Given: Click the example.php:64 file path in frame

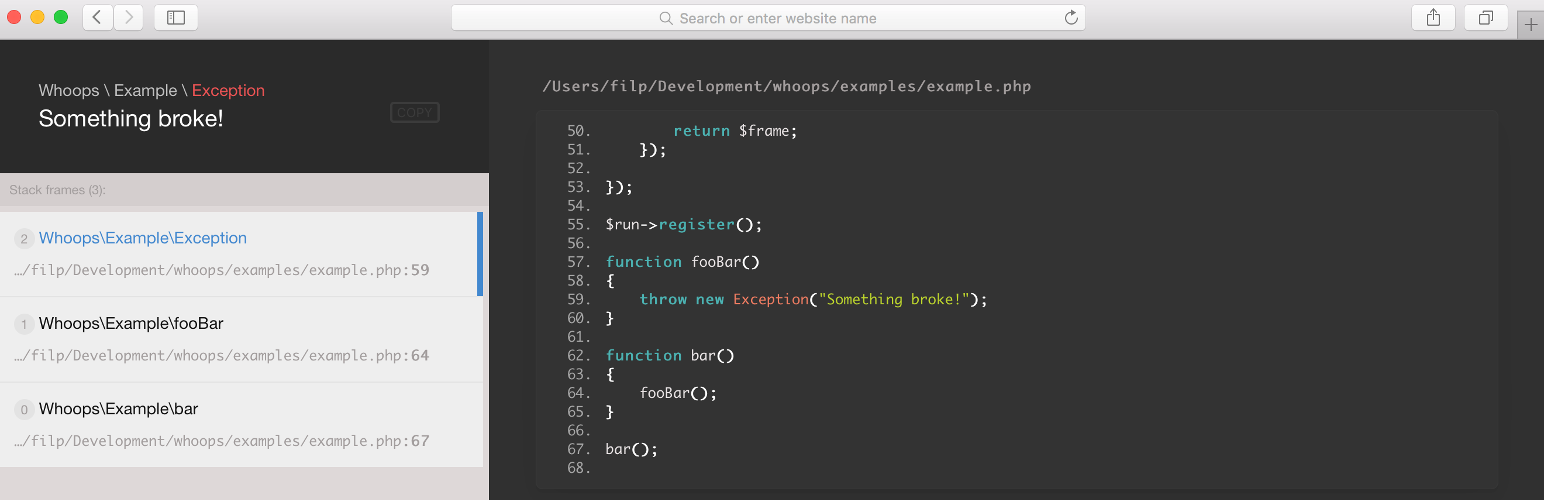Looking at the screenshot, I should 222,356.
